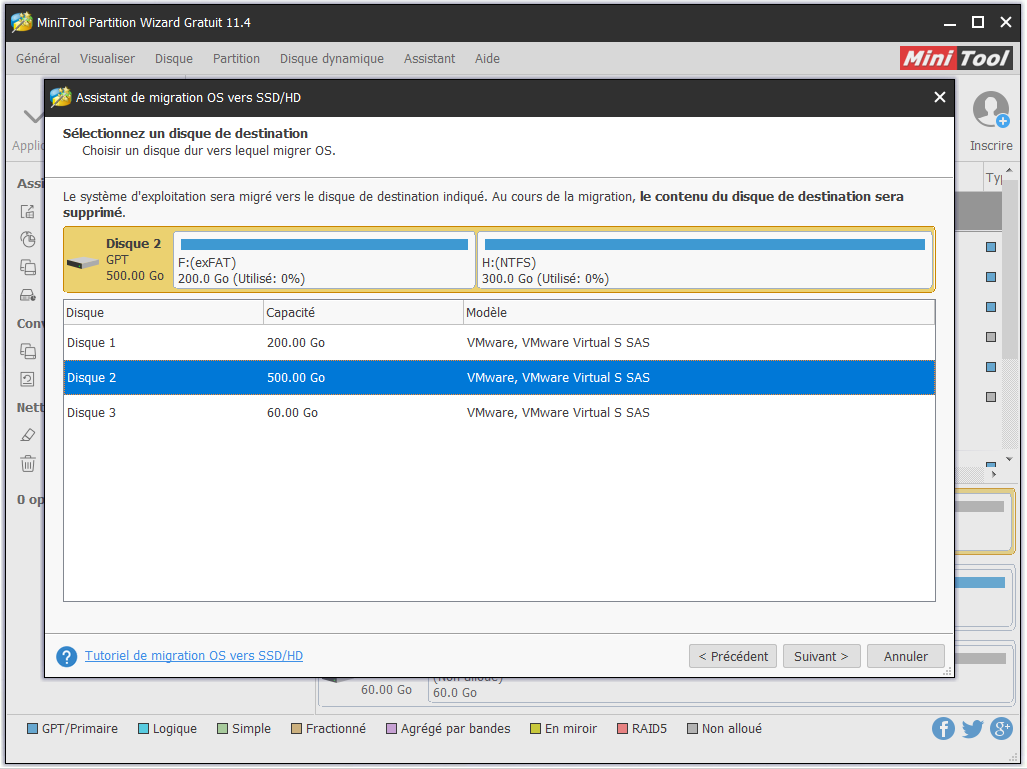This screenshot has height=769, width=1027.
Task: Click the sidebar migrate OS wizard icon
Action: [28, 212]
